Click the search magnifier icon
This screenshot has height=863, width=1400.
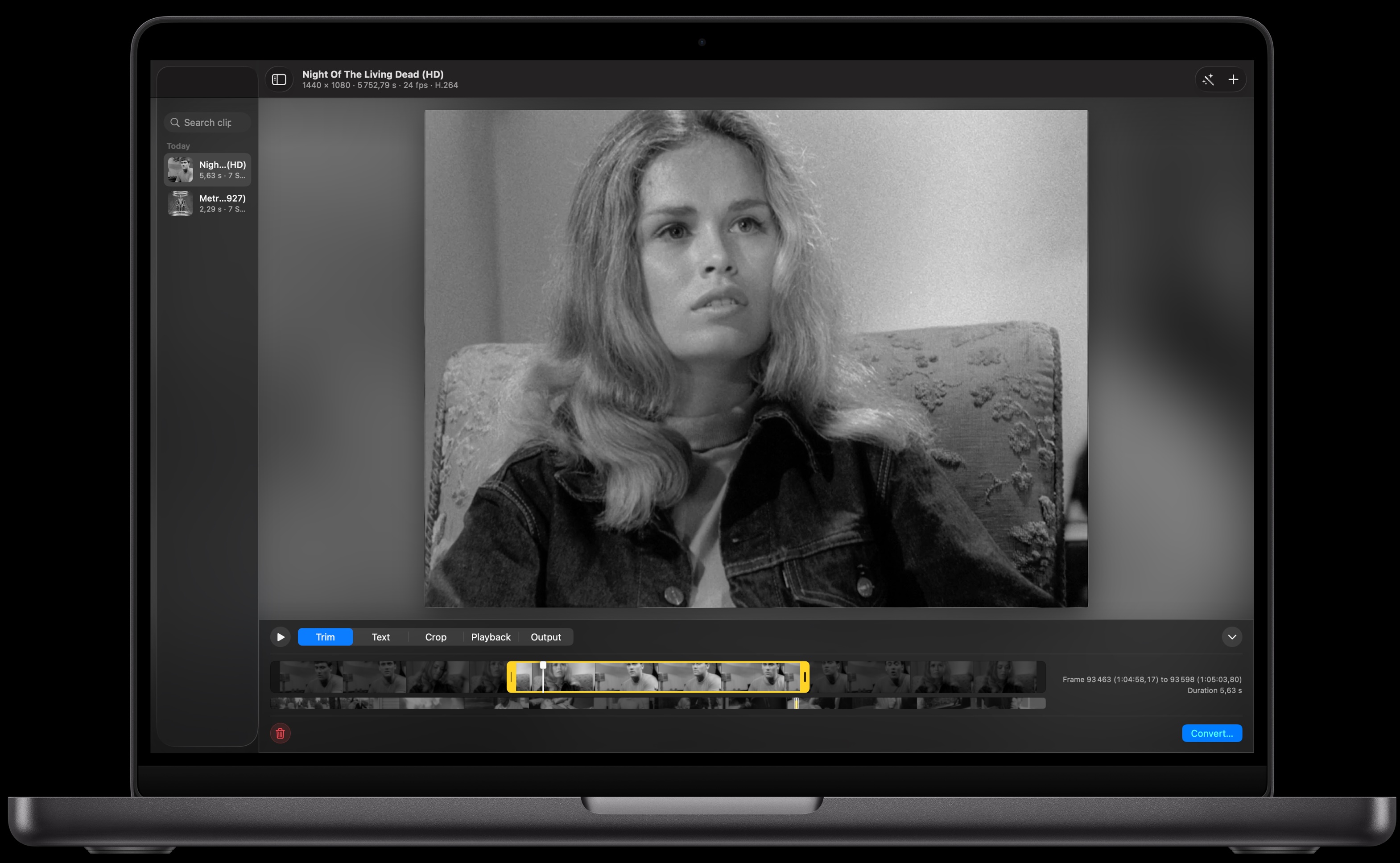tap(175, 123)
